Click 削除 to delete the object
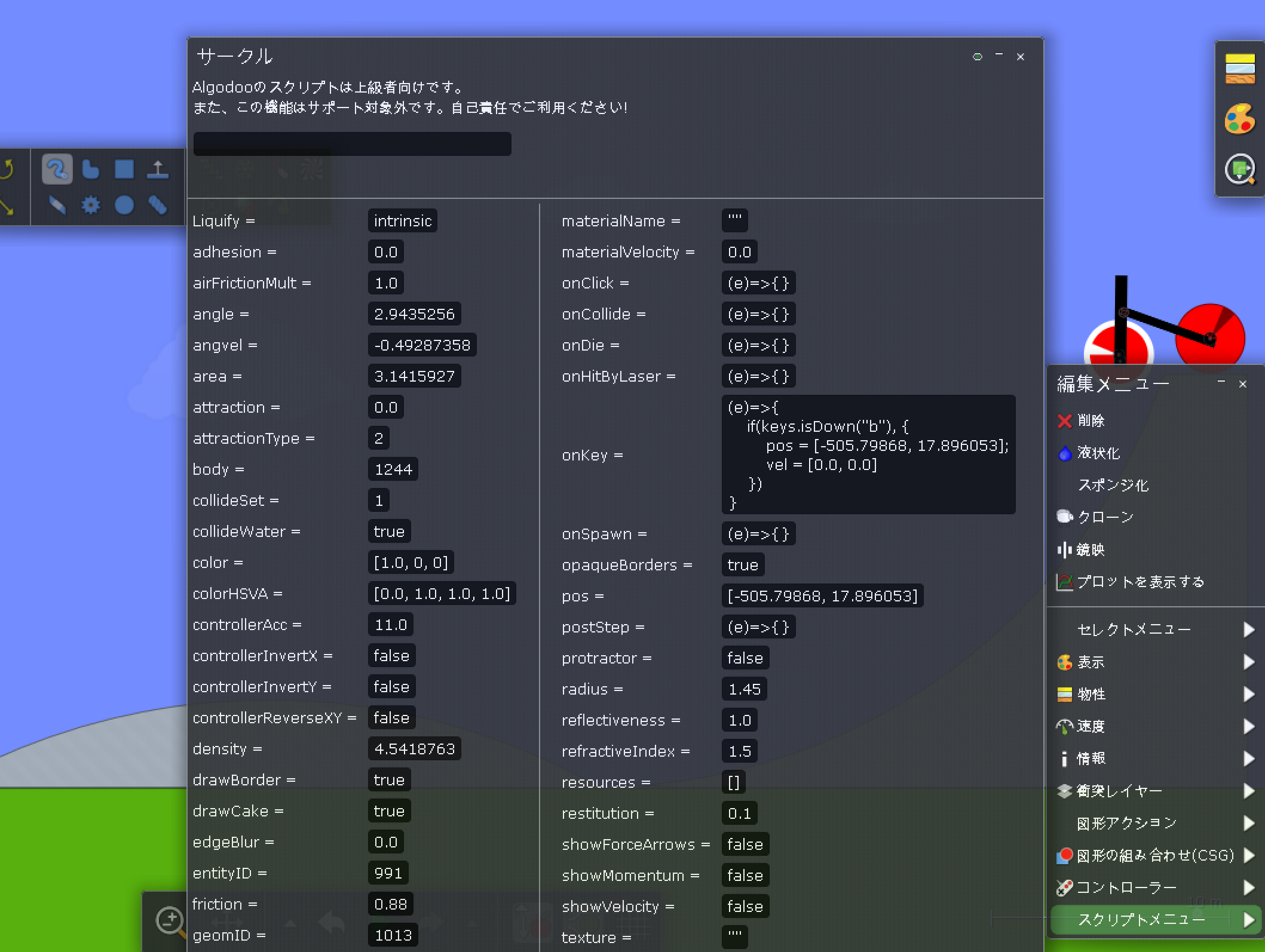 pos(1090,421)
